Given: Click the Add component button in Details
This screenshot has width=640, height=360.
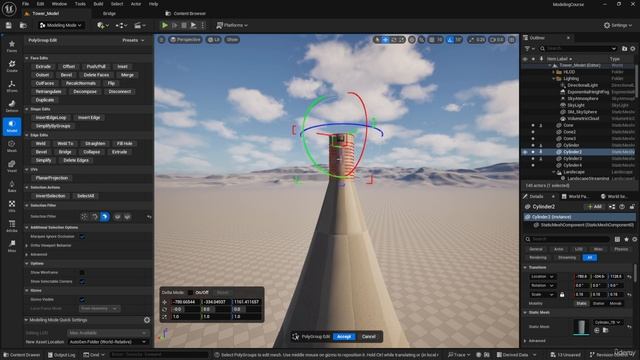Looking at the screenshot, I should tap(595, 207).
